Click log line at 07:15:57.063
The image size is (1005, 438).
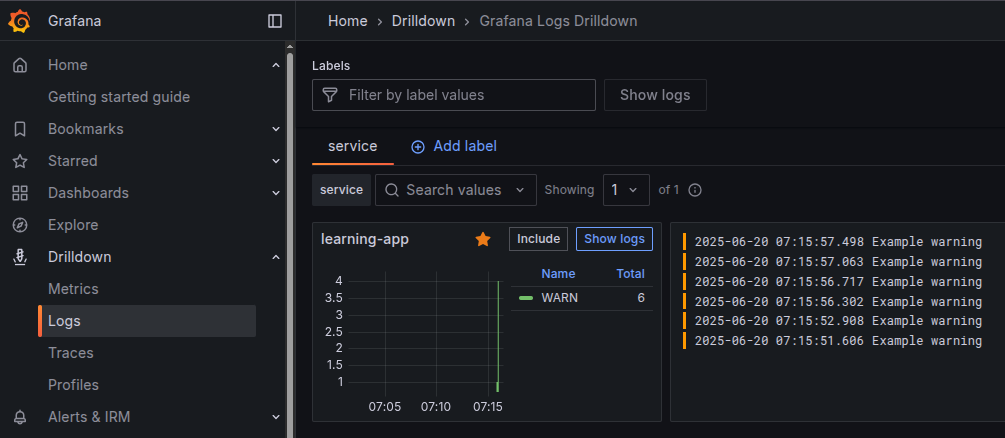click(x=838, y=262)
